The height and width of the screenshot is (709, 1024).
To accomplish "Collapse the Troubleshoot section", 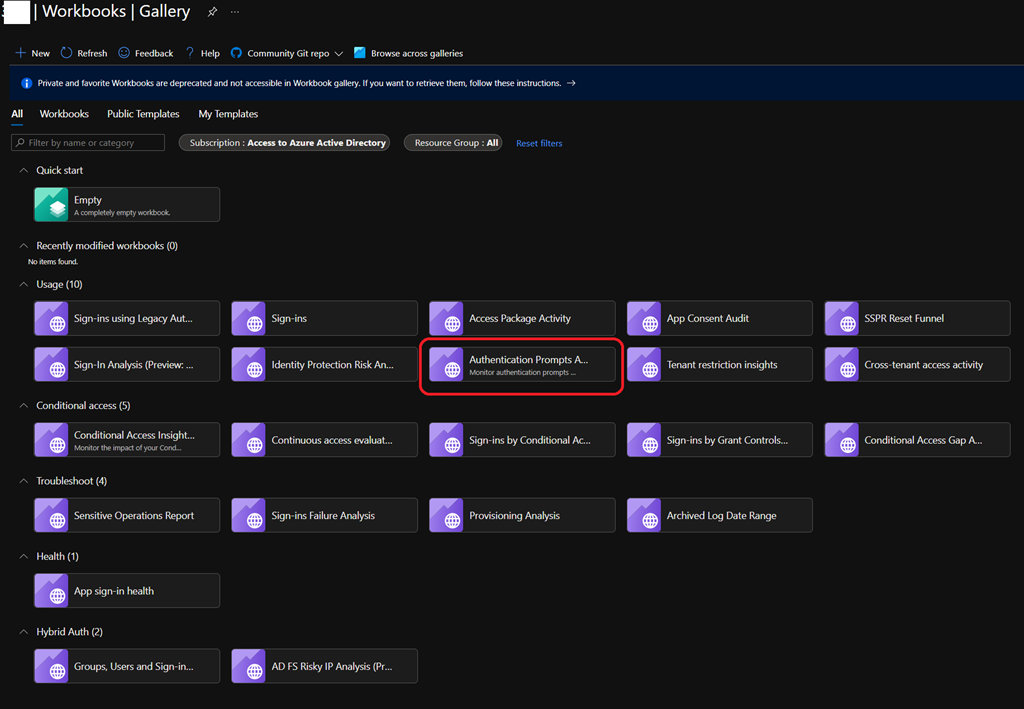I will [24, 481].
